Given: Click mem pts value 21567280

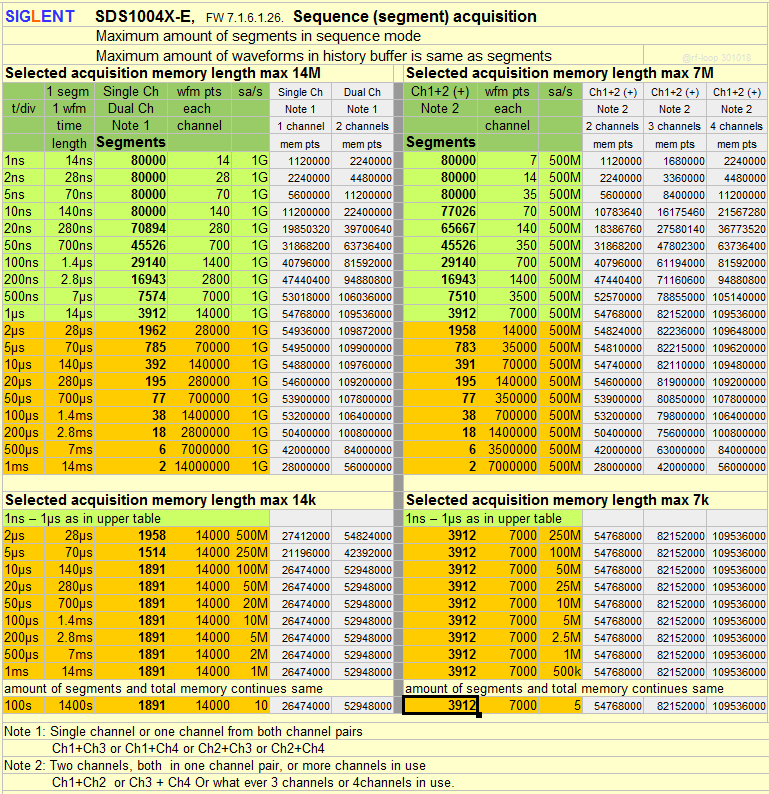Looking at the screenshot, I should [x=737, y=212].
